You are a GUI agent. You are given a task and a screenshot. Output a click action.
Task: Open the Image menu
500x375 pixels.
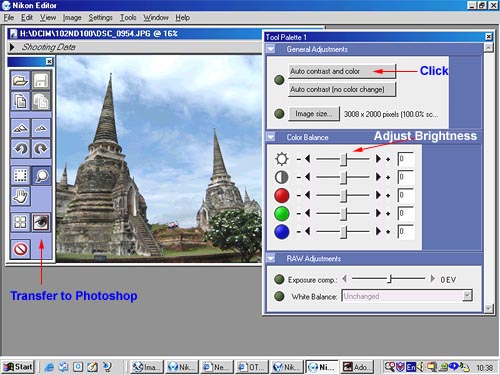(72, 17)
